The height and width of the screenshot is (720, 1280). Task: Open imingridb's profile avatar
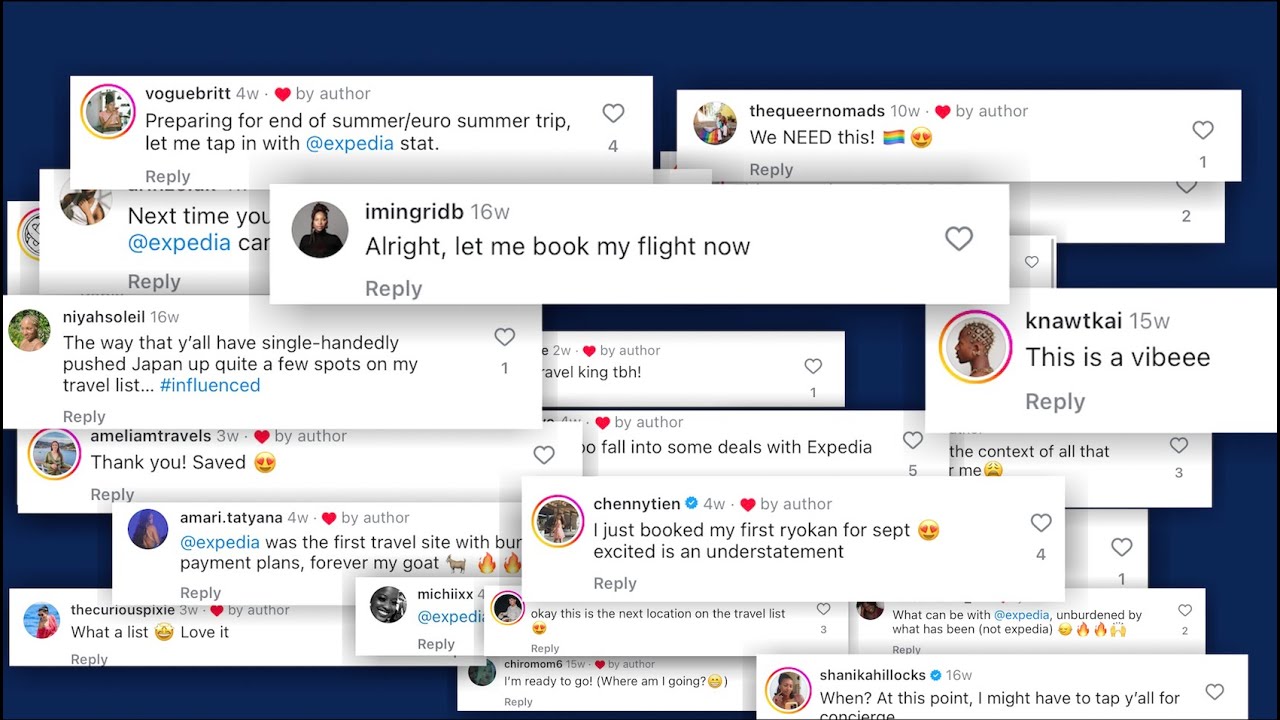coord(320,230)
